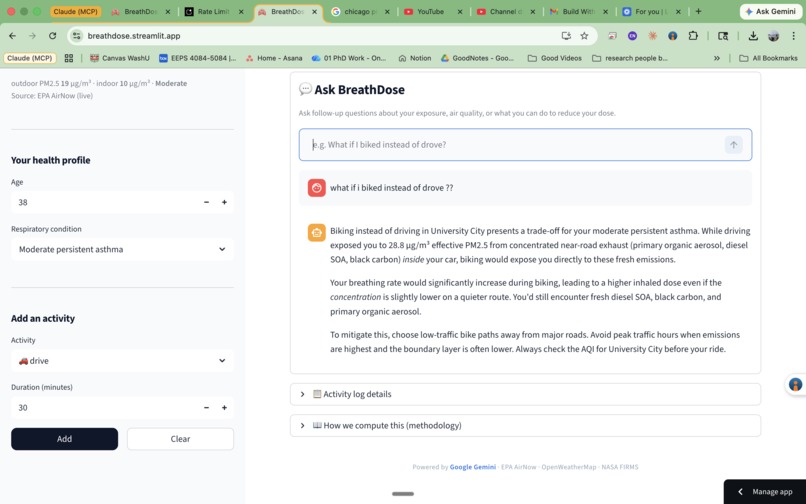This screenshot has height=504, width=806.
Task: Decrease Age with minus button
Action: [206, 202]
